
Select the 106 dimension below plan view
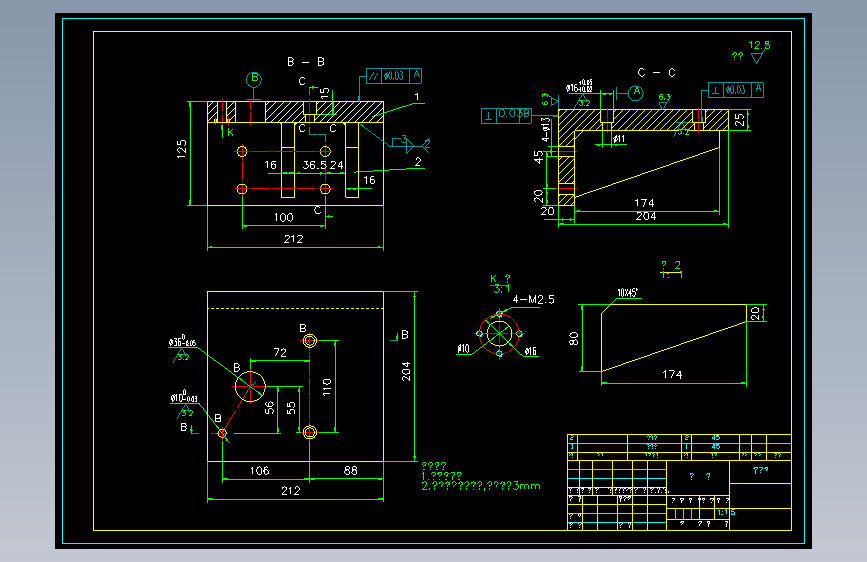pyautogui.click(x=259, y=471)
